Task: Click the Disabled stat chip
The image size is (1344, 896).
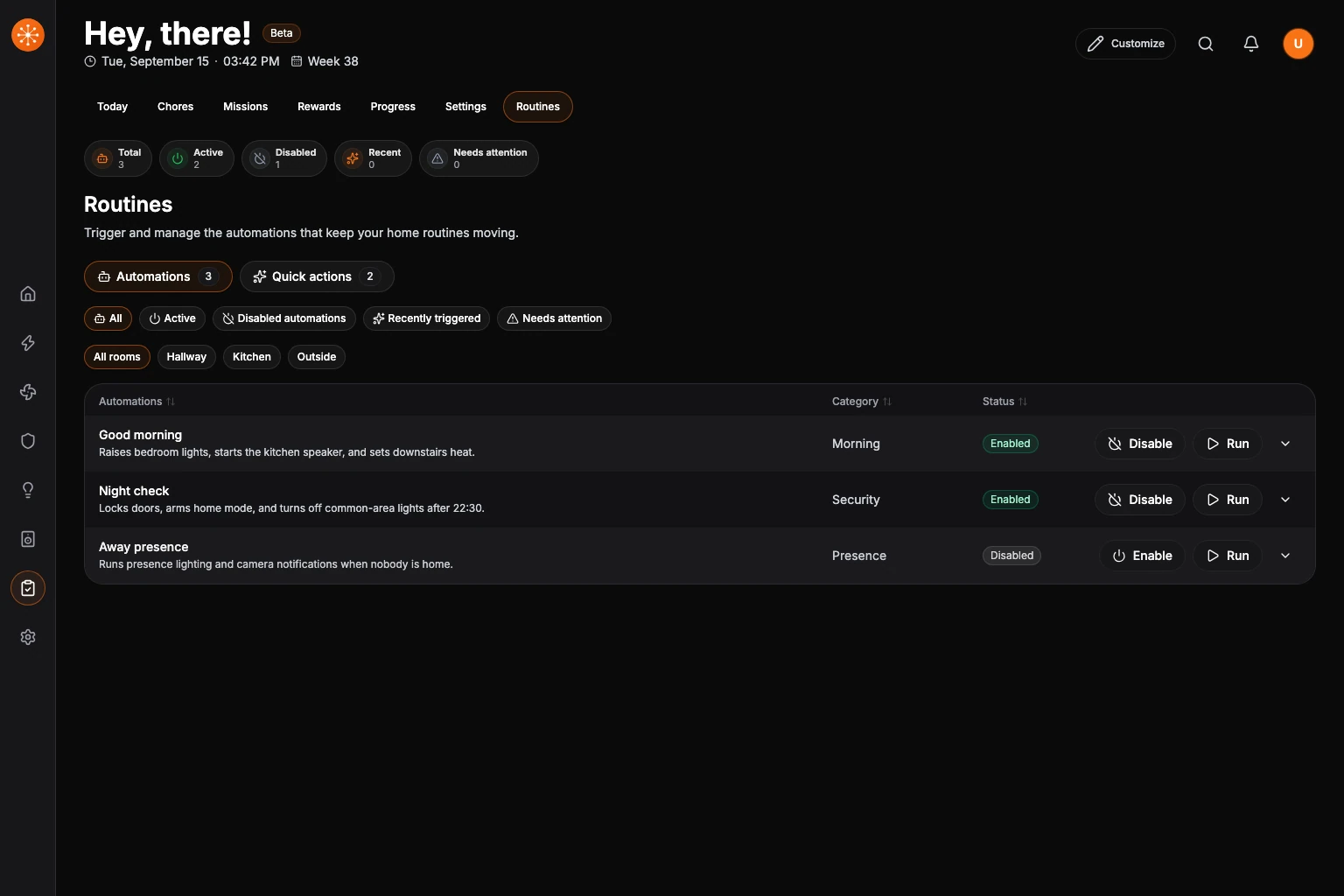Action: (x=284, y=158)
